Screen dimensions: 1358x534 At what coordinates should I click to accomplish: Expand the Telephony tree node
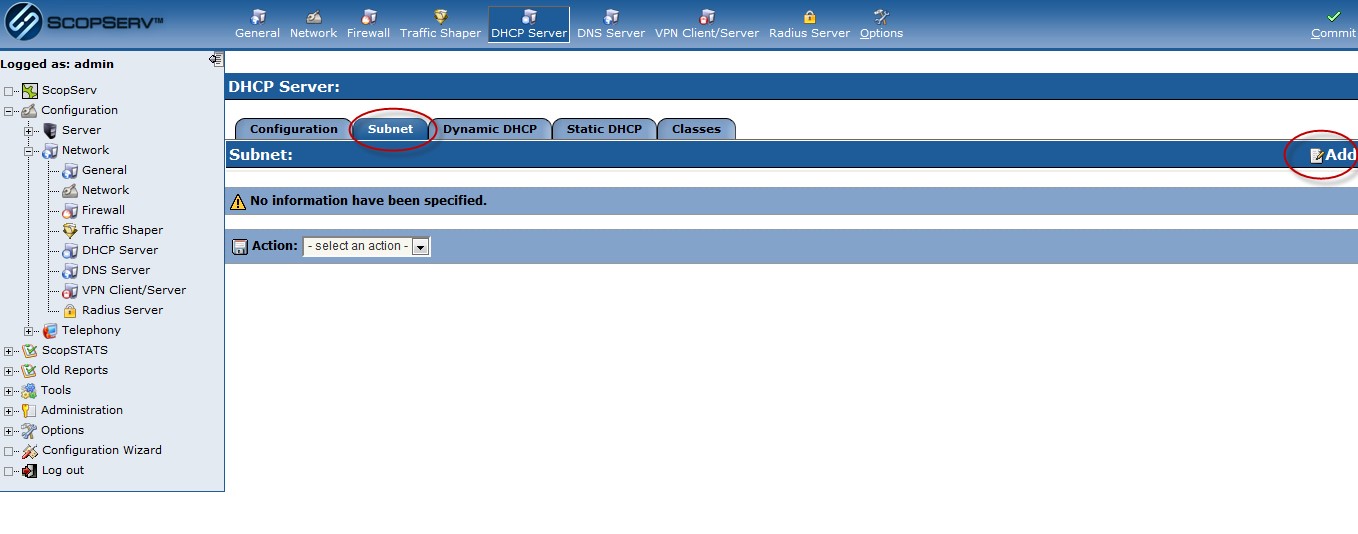(29, 331)
